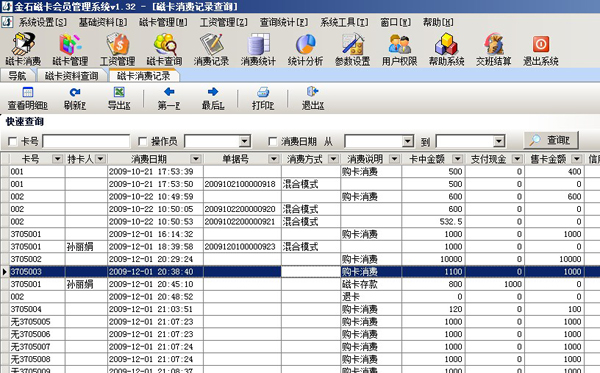This screenshot has width=600, height=373.
Task: Open the 消费方式 column filter arrow
Action: 333,159
